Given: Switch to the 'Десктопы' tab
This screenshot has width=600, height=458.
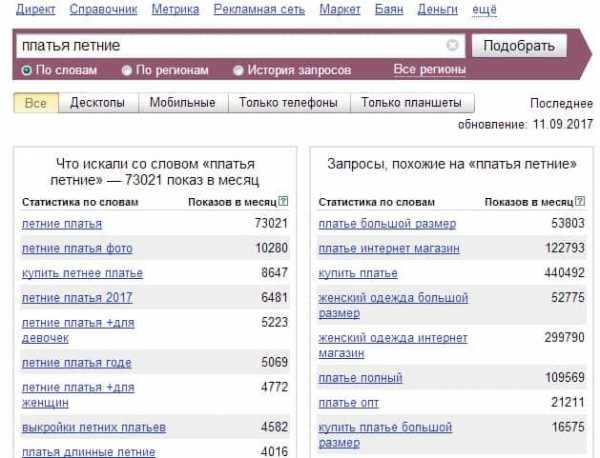Looking at the screenshot, I should [98, 103].
